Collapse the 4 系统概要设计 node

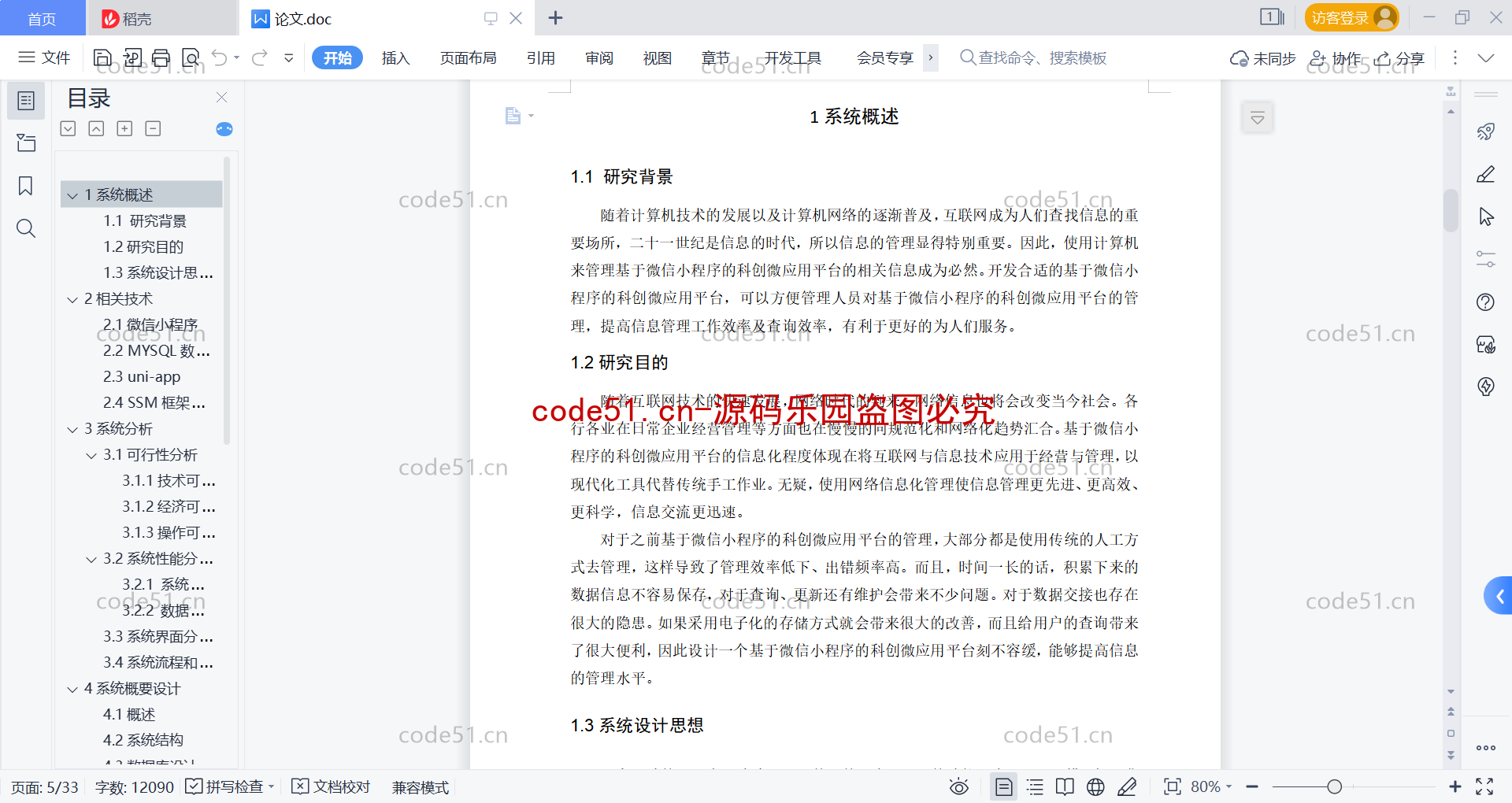point(72,689)
